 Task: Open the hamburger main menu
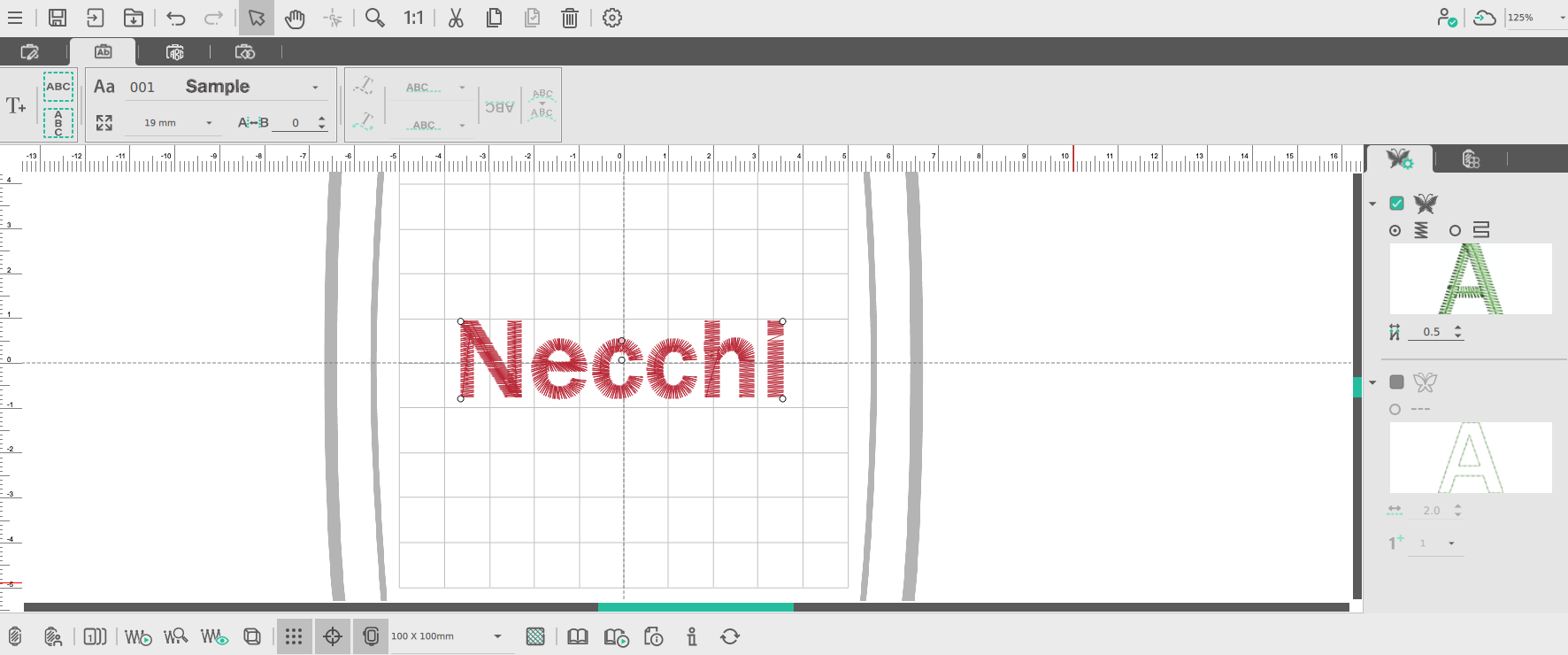15,18
